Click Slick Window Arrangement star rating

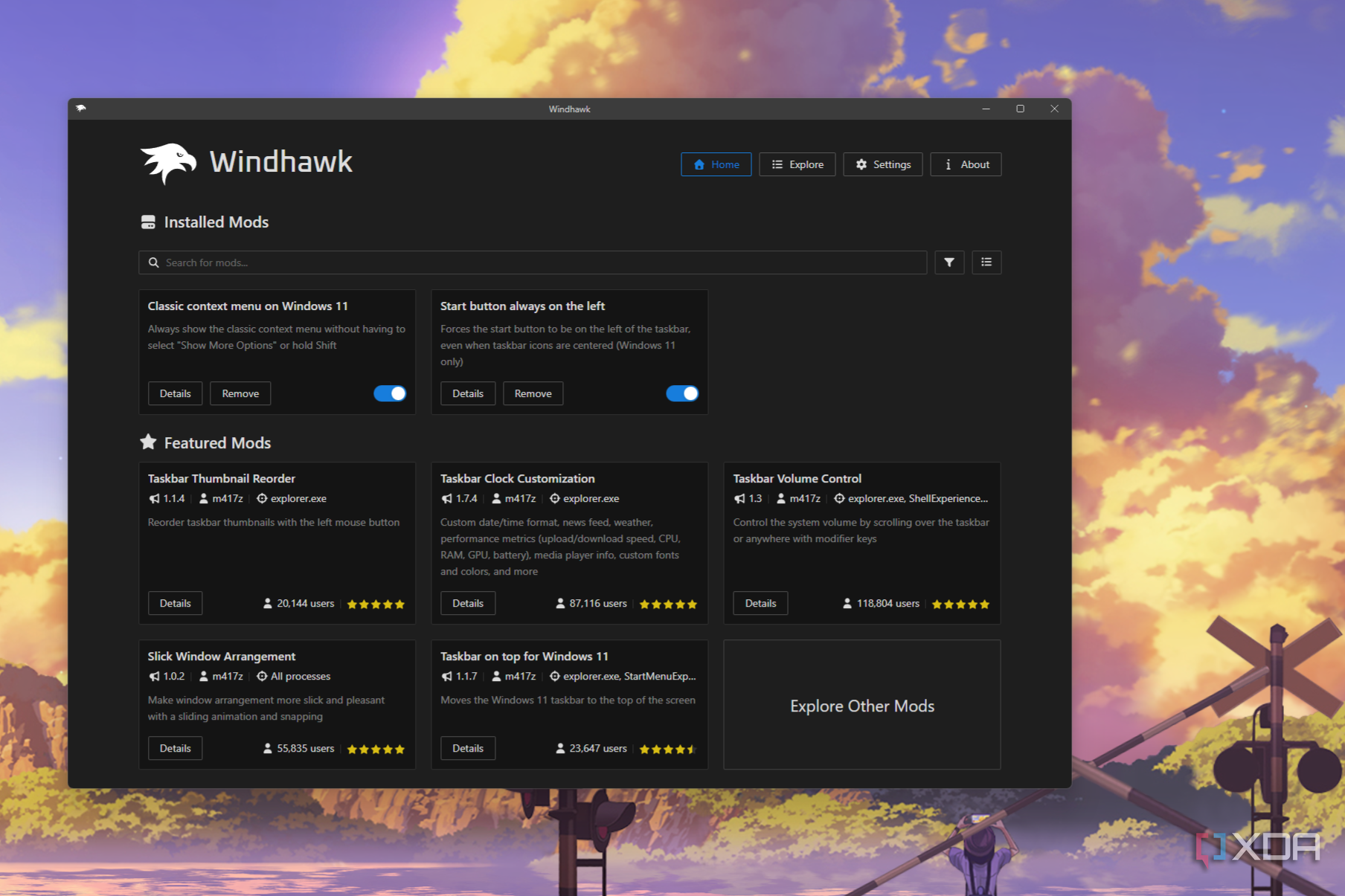pos(376,749)
